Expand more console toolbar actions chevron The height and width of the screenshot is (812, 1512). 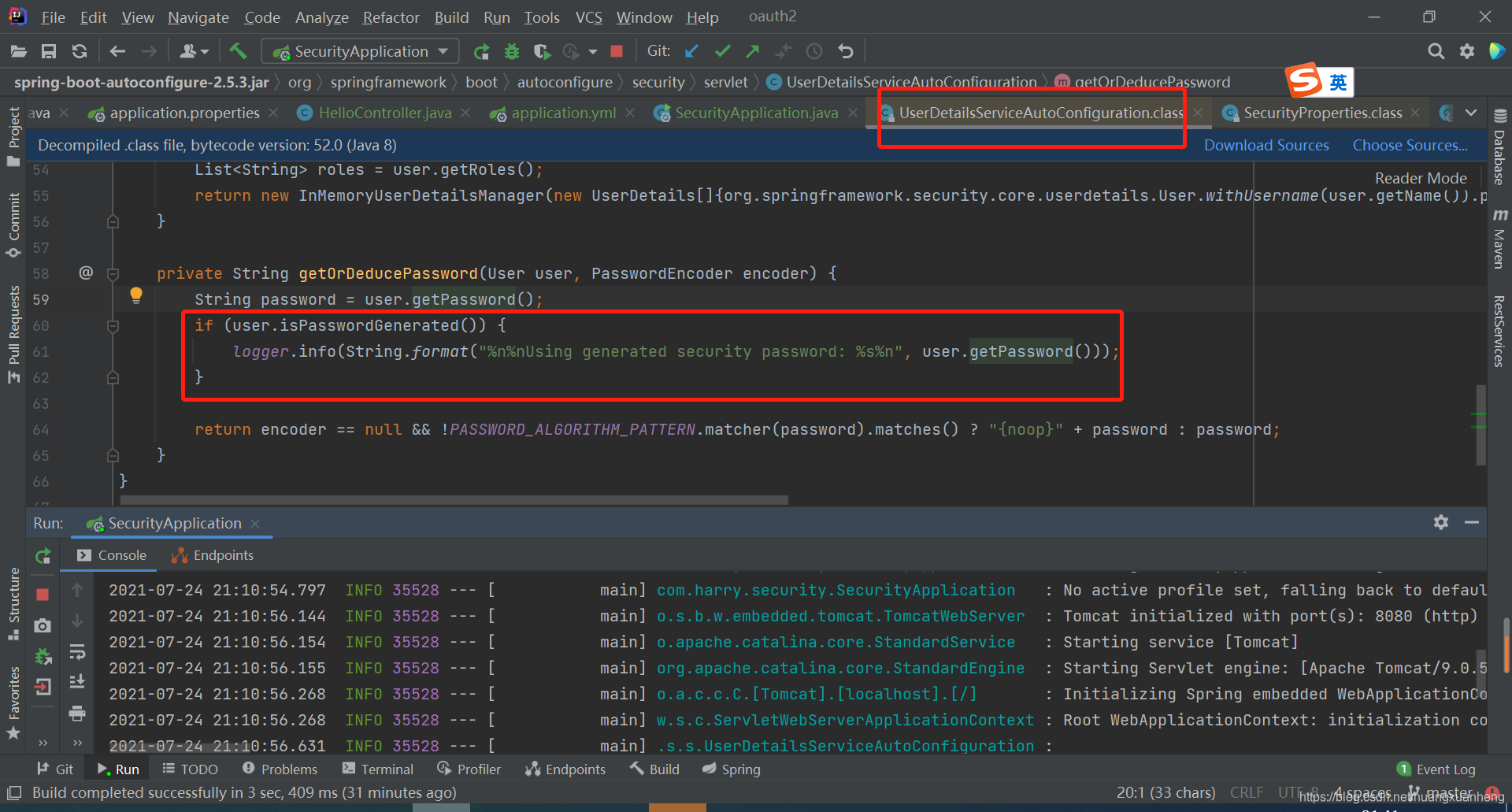click(x=77, y=742)
